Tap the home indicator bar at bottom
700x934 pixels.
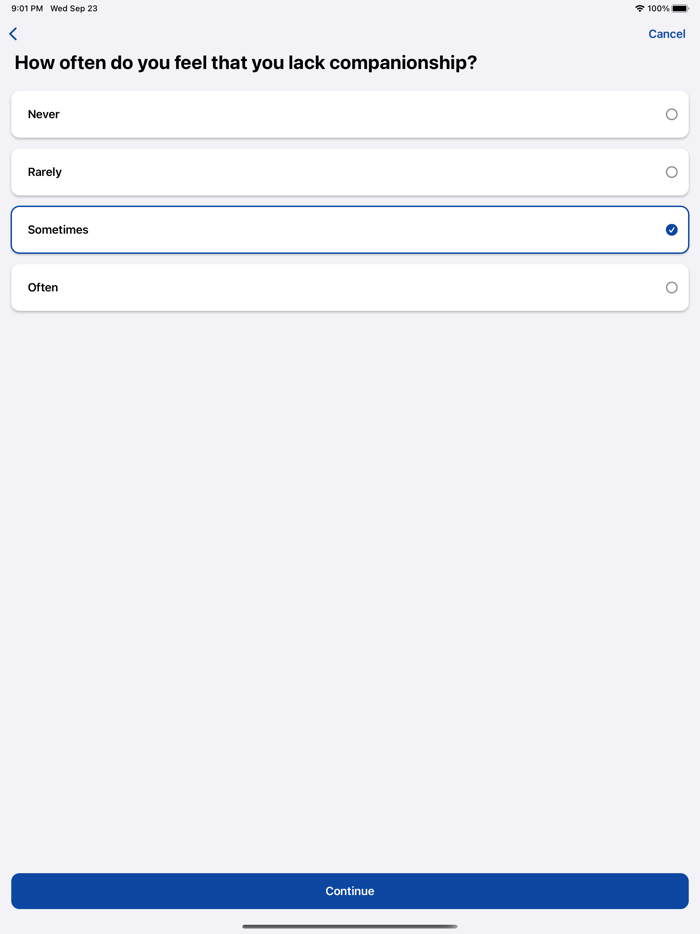coord(349,925)
